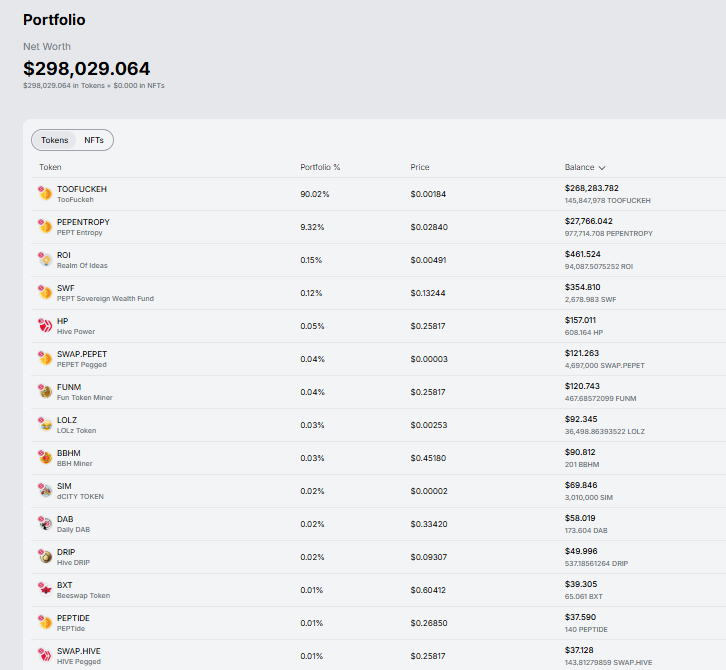Click the SWAP.PEPET token icon
Image resolution: width=726 pixels, height=670 pixels.
pos(45,358)
